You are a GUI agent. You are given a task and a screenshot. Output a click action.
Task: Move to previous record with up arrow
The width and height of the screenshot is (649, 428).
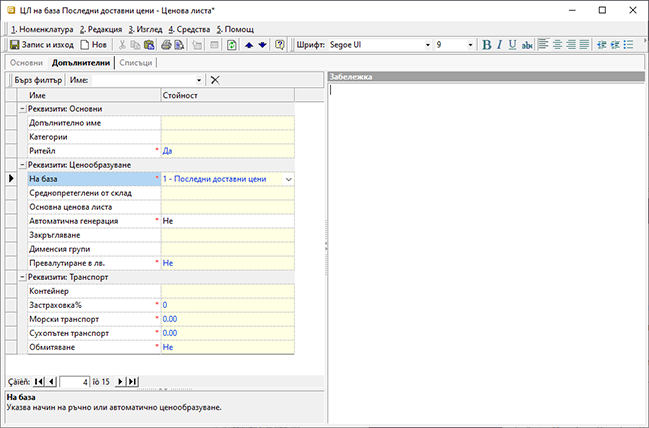(x=249, y=45)
